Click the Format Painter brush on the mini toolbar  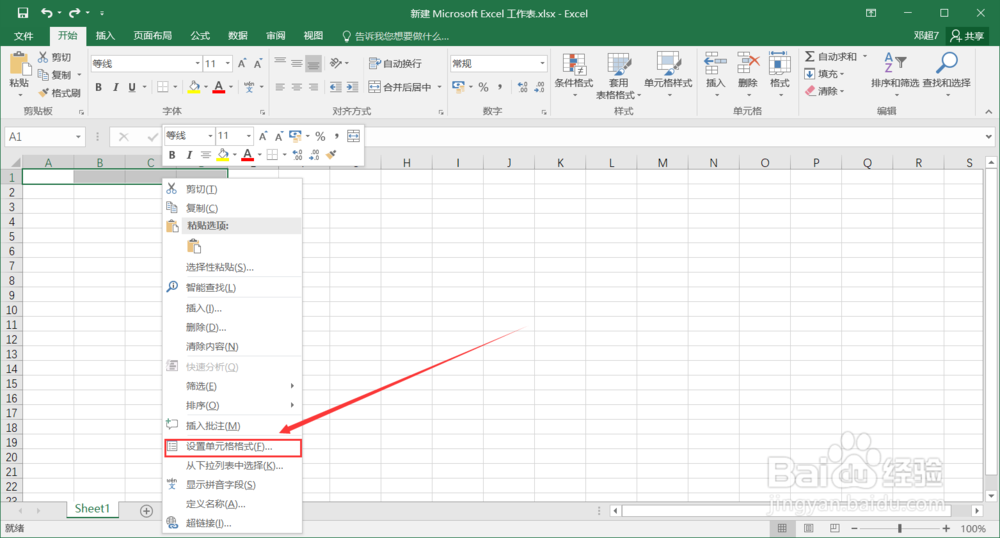(x=331, y=155)
